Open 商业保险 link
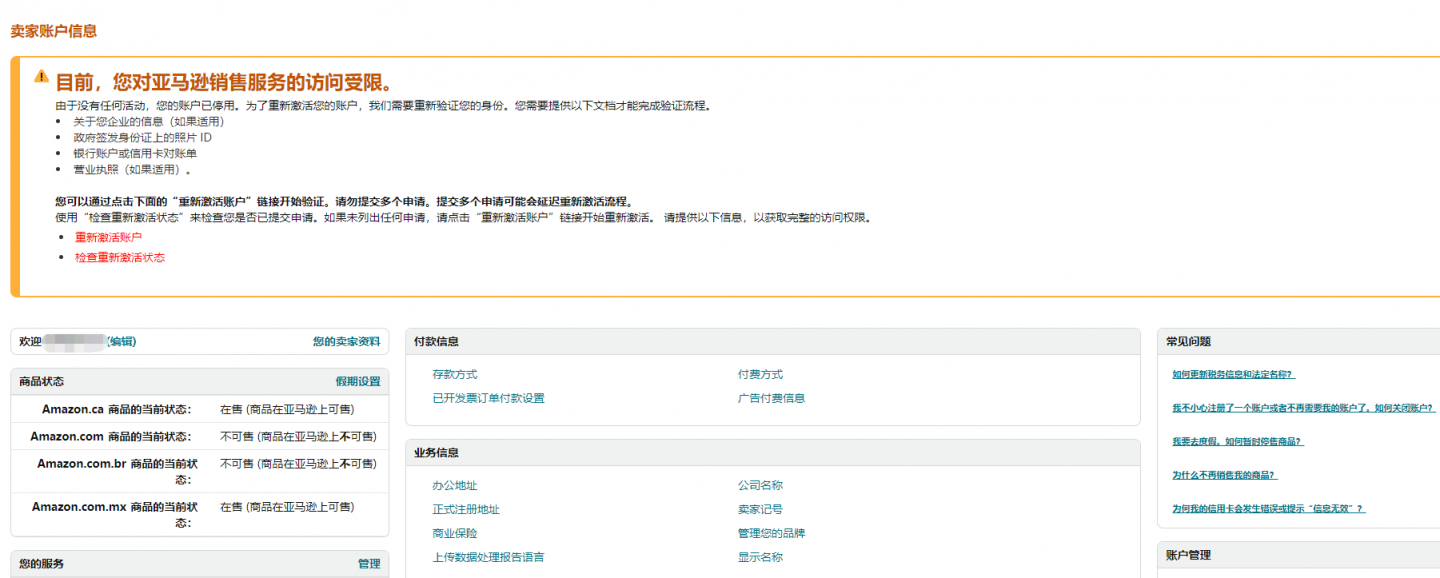 pos(455,533)
